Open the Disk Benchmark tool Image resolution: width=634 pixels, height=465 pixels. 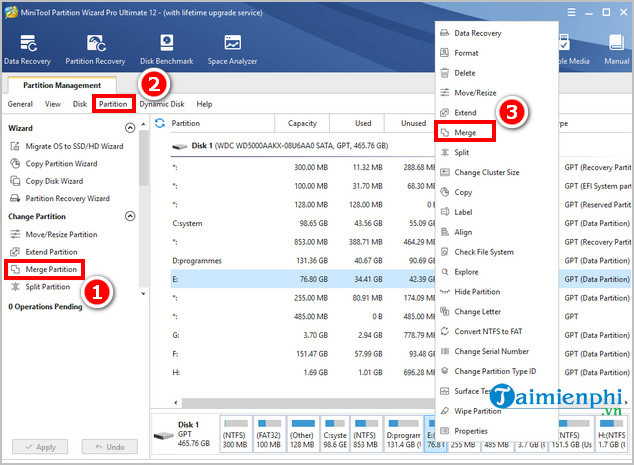tap(167, 49)
